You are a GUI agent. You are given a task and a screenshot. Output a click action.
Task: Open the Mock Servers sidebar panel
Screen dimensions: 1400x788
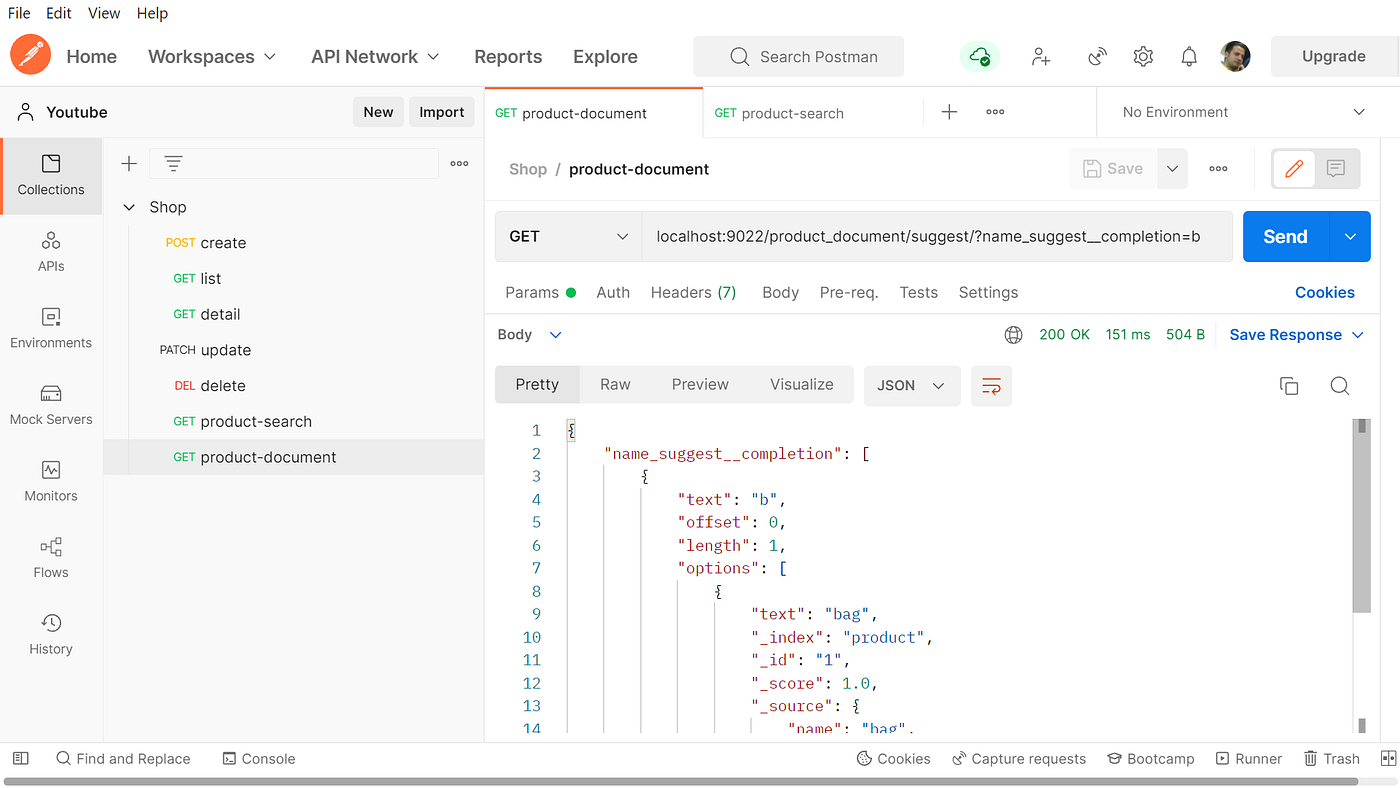point(51,404)
